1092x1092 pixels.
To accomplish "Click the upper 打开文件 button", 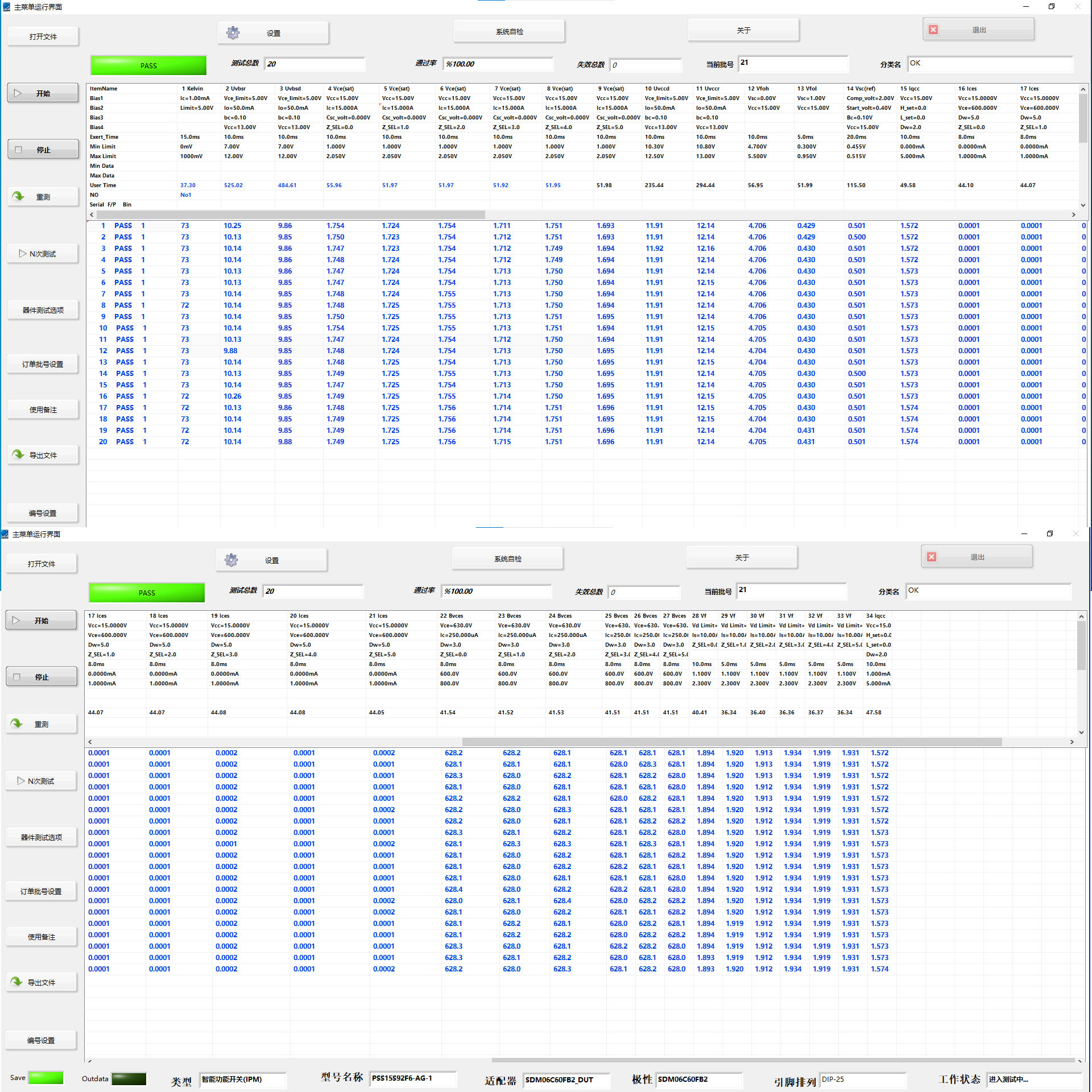I will click(x=43, y=37).
